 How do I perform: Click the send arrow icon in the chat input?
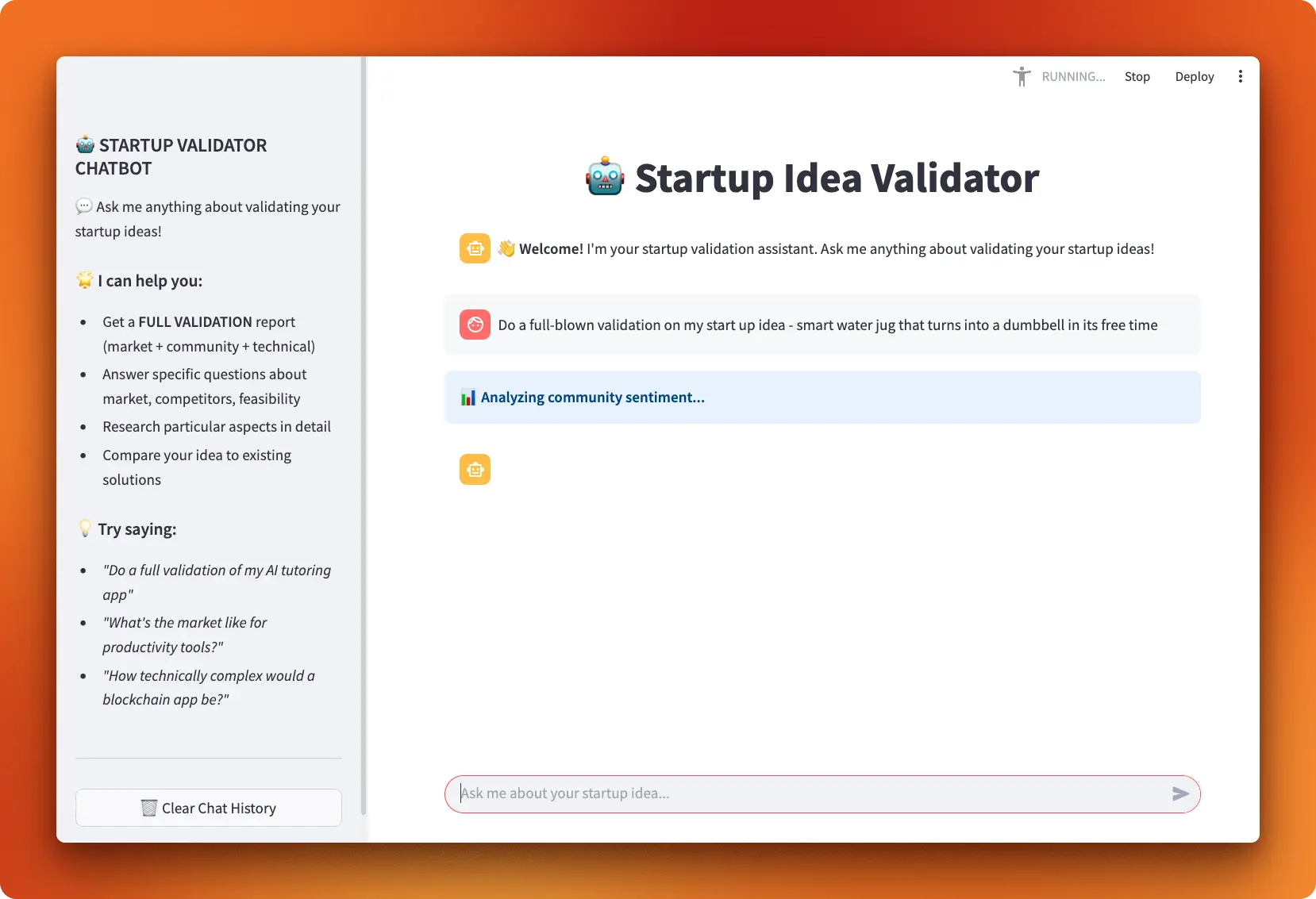coord(1179,793)
